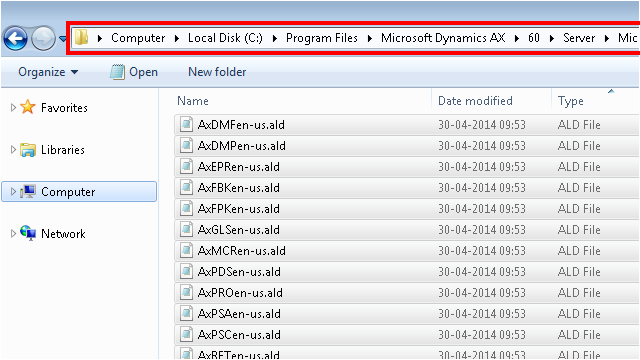
Task: Select Local Disk (C:) breadcrumb segment
Action: [225, 38]
